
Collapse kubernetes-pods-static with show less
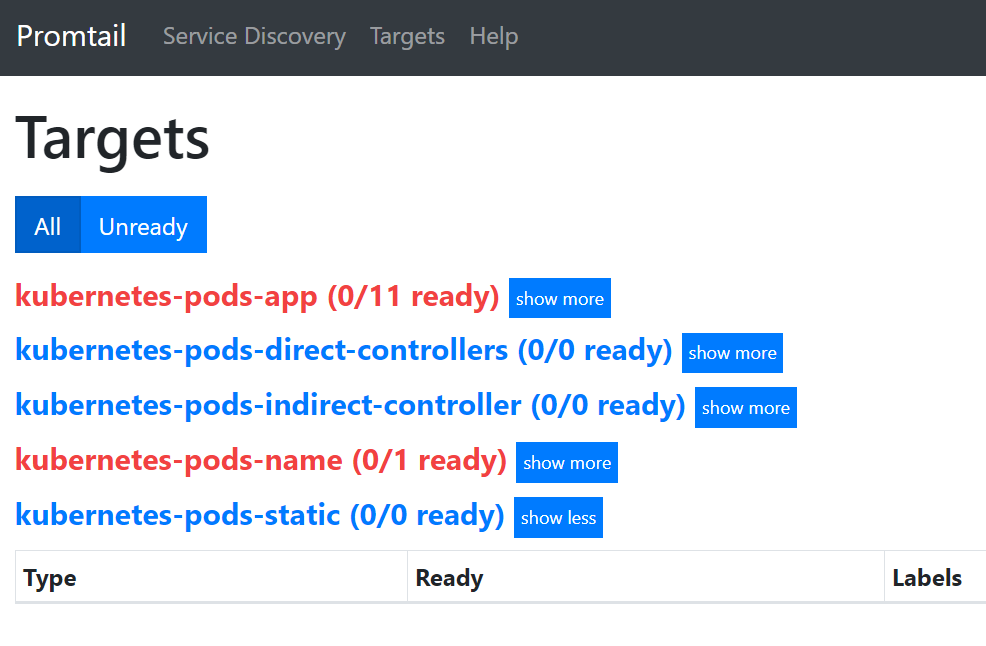[558, 518]
